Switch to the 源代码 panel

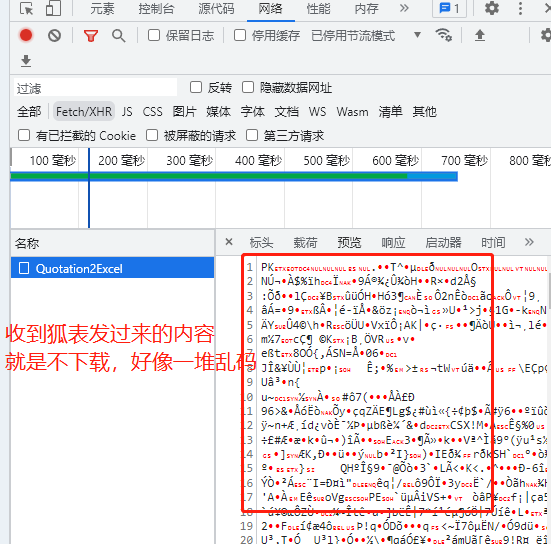[x=216, y=9]
